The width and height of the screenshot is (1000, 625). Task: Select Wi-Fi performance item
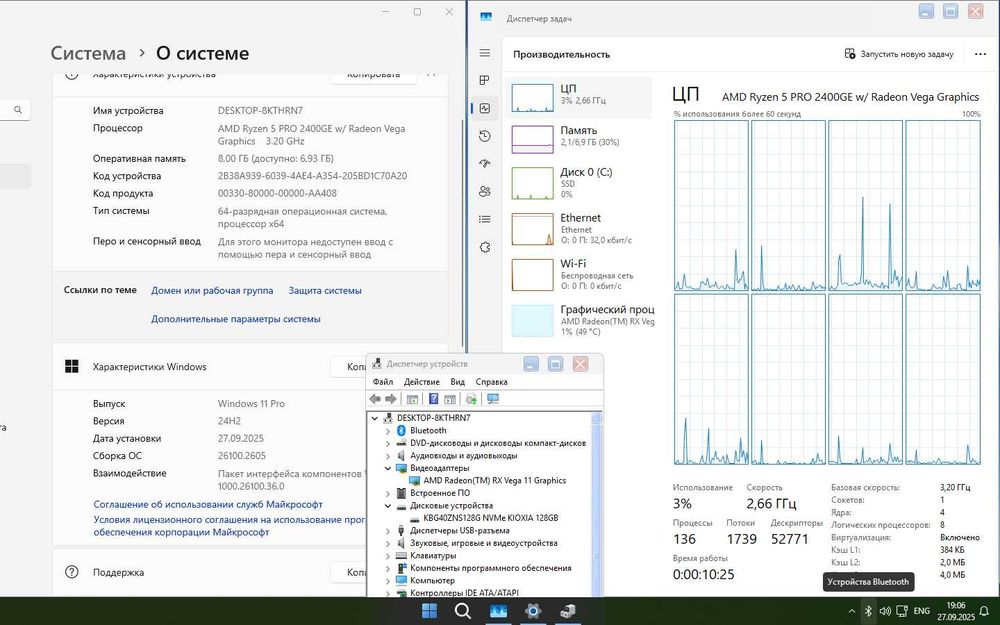579,274
